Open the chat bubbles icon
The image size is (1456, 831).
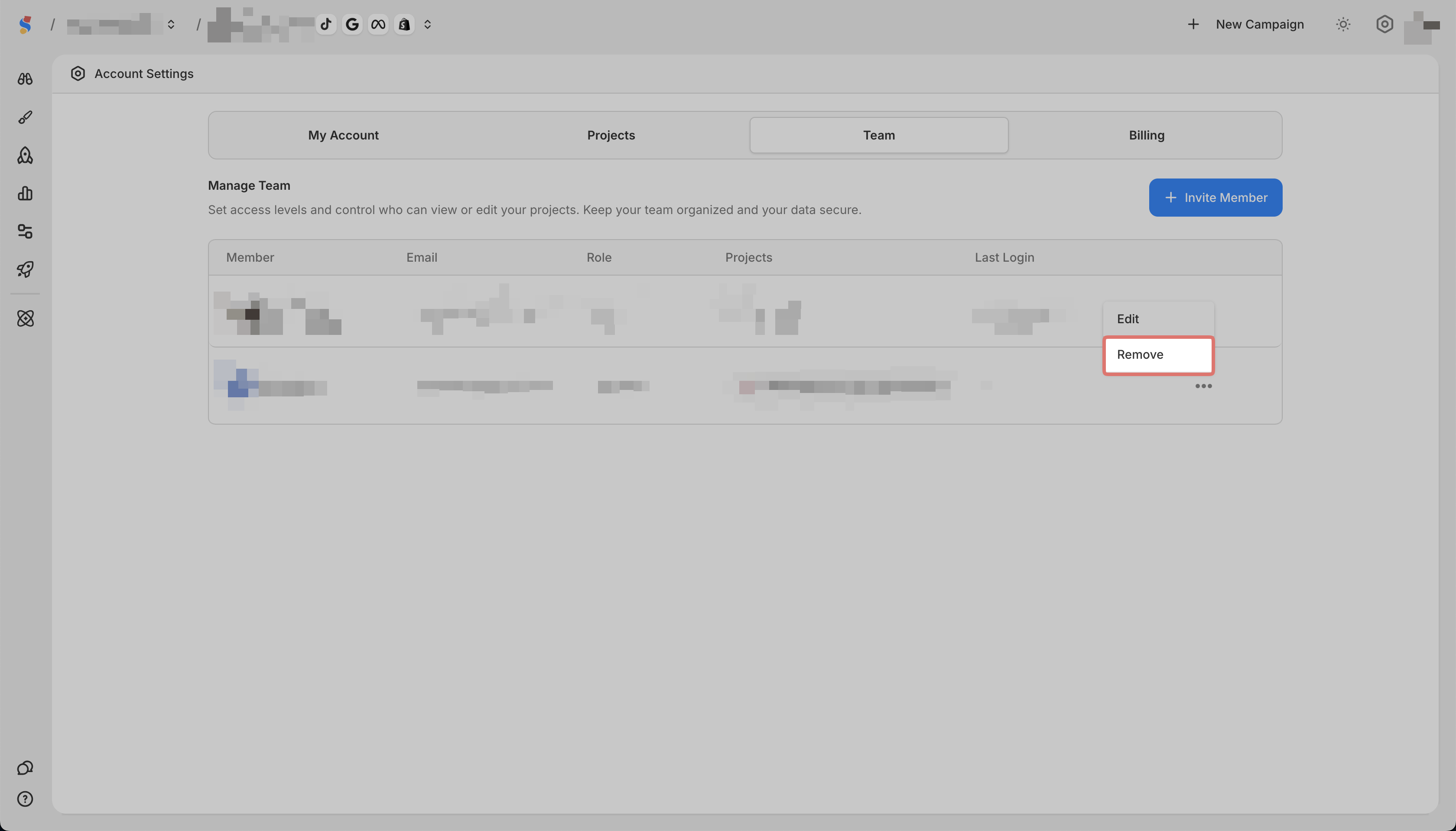point(25,768)
